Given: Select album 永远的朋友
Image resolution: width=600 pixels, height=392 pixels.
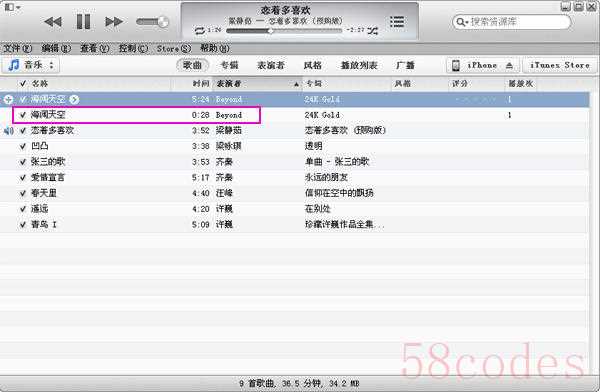Looking at the screenshot, I should pos(326,178).
